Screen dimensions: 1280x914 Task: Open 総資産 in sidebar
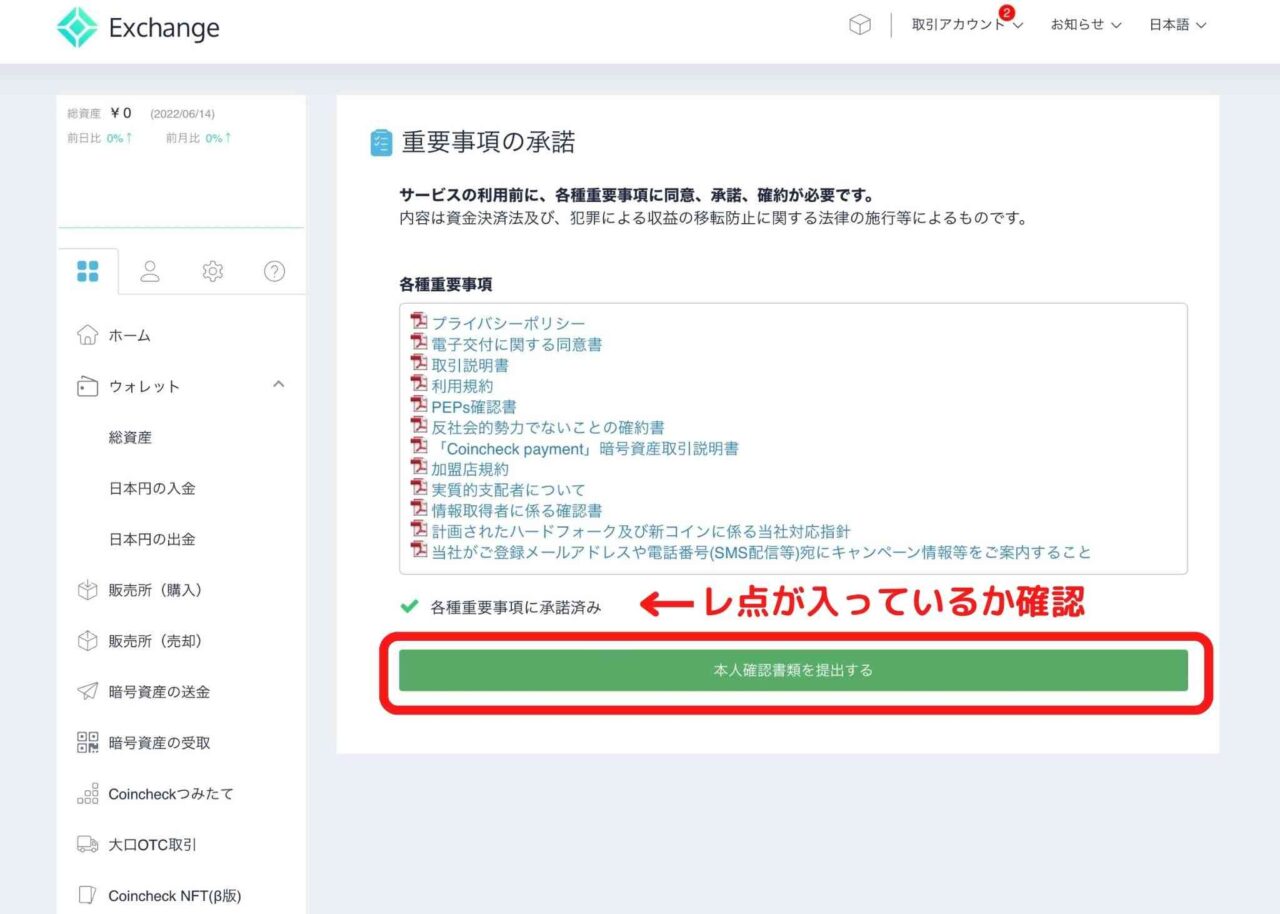pos(130,437)
